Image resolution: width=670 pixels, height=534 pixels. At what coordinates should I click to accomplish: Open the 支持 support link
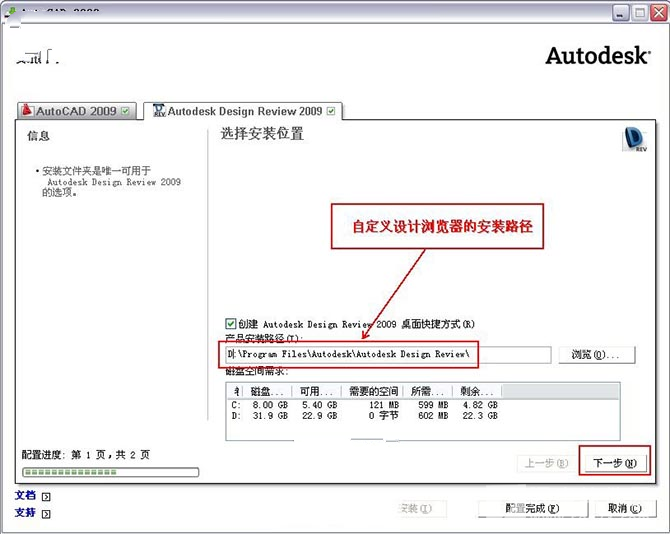tap(25, 512)
